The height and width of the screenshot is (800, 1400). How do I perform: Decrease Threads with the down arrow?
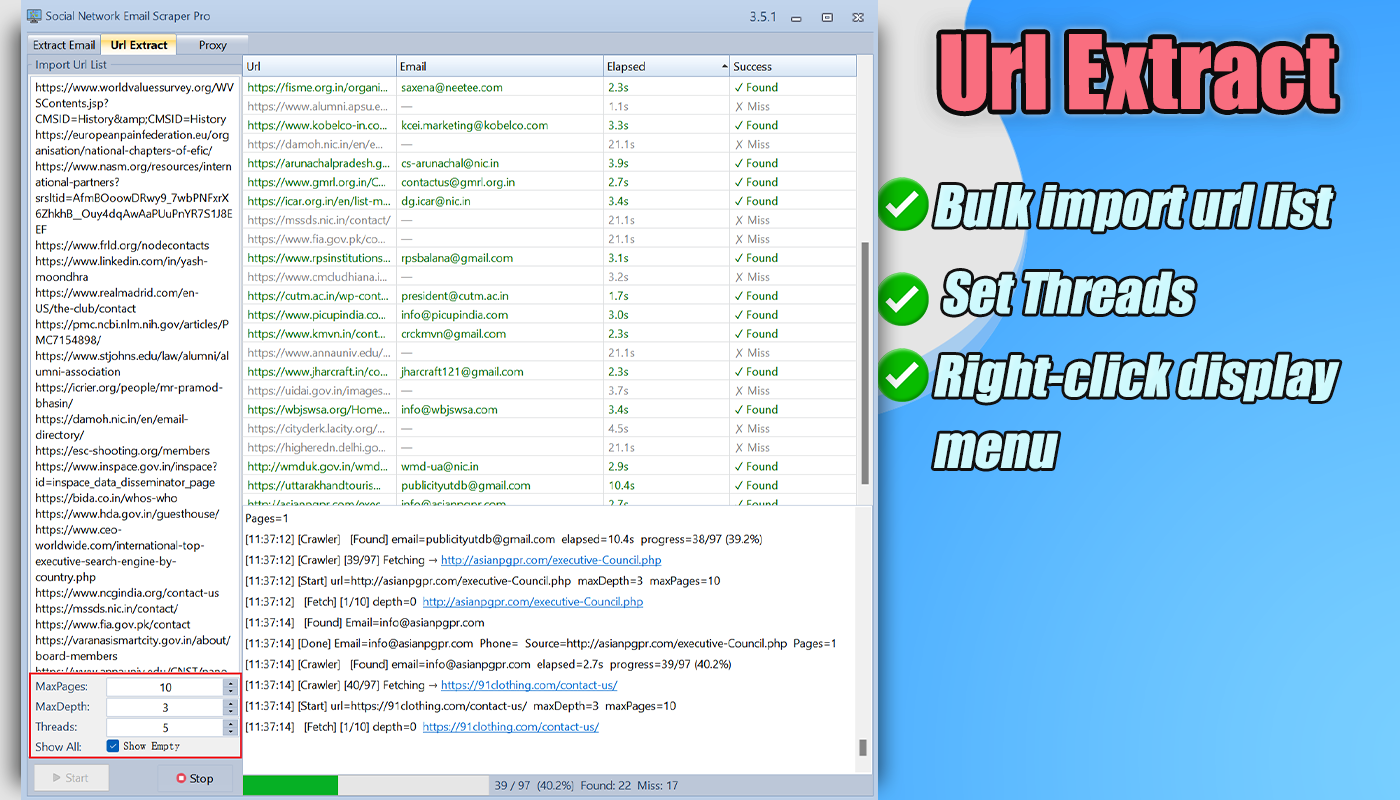click(231, 731)
